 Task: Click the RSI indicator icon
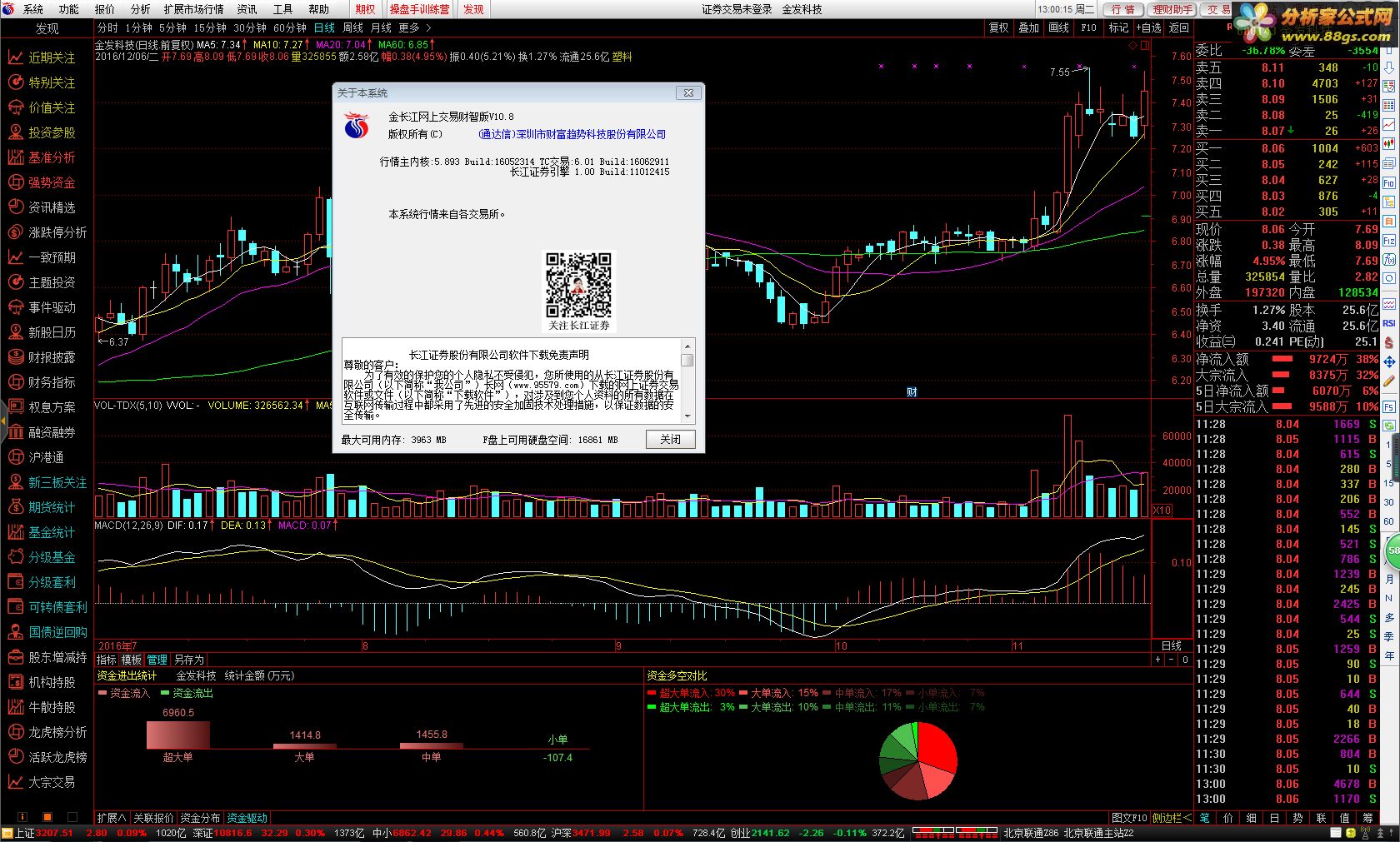[x=1389, y=323]
